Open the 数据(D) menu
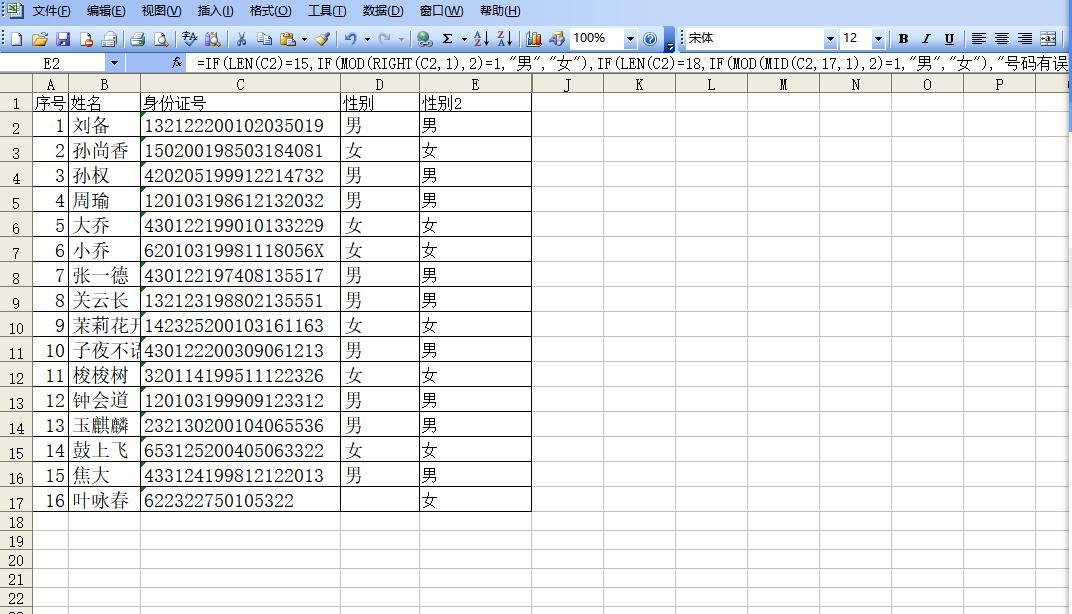Viewport: 1072px width, 614px height. pos(382,11)
